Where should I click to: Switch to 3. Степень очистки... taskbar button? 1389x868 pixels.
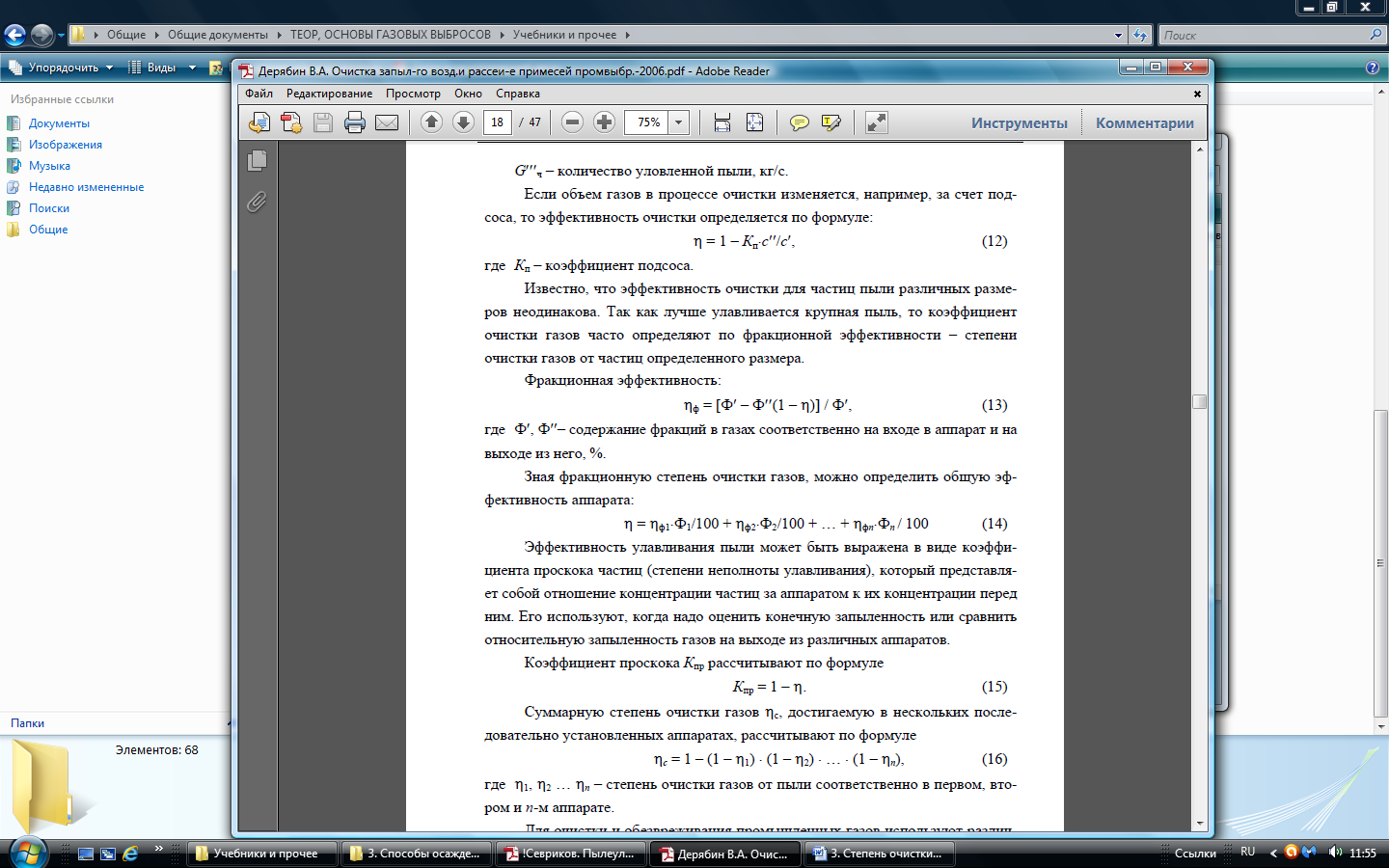pos(880,854)
